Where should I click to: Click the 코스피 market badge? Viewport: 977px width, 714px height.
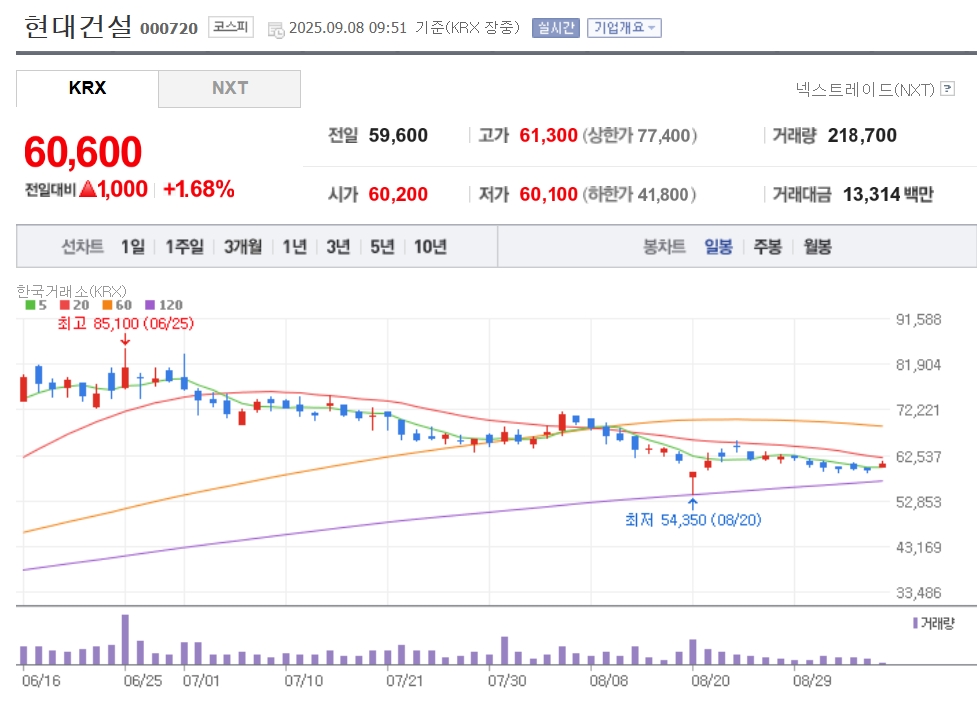point(231,27)
